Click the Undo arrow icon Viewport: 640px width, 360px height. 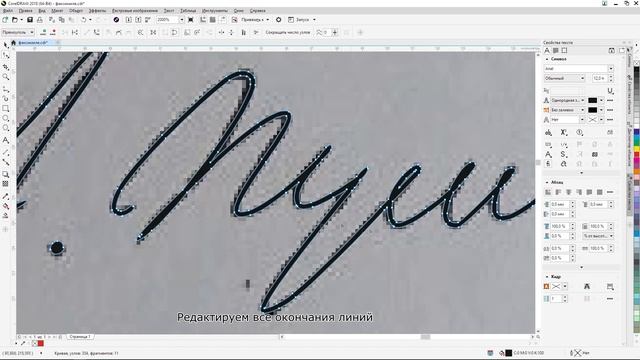pos(84,20)
